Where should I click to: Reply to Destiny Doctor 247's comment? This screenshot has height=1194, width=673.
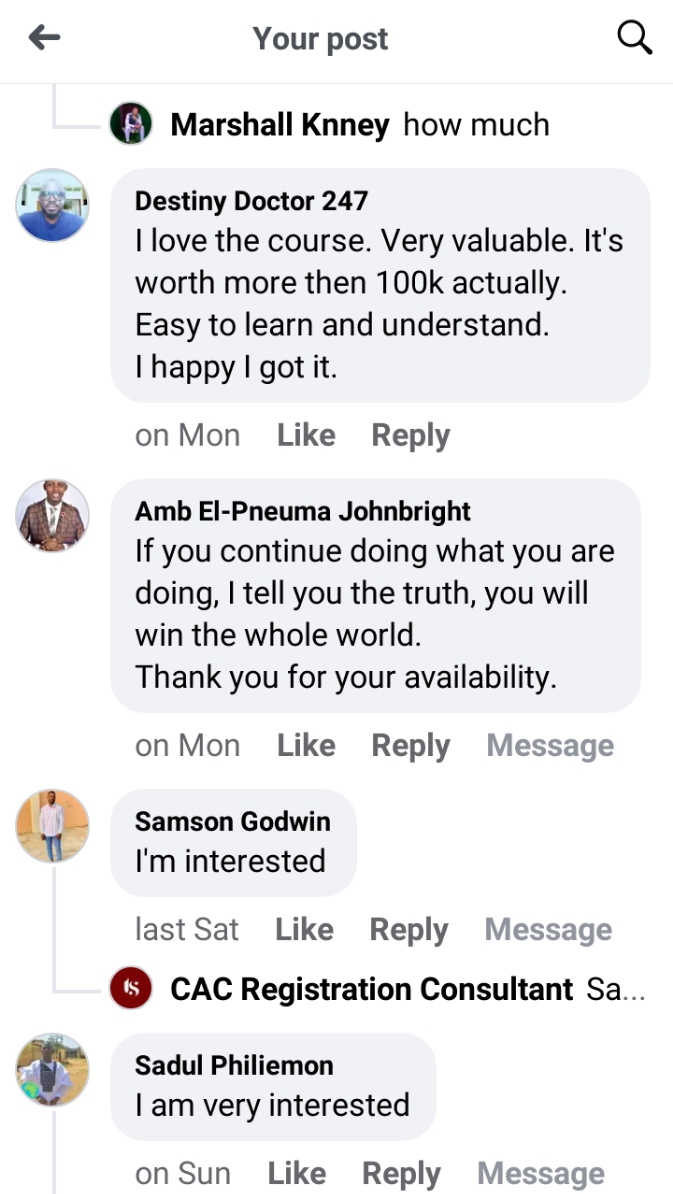pos(410,436)
